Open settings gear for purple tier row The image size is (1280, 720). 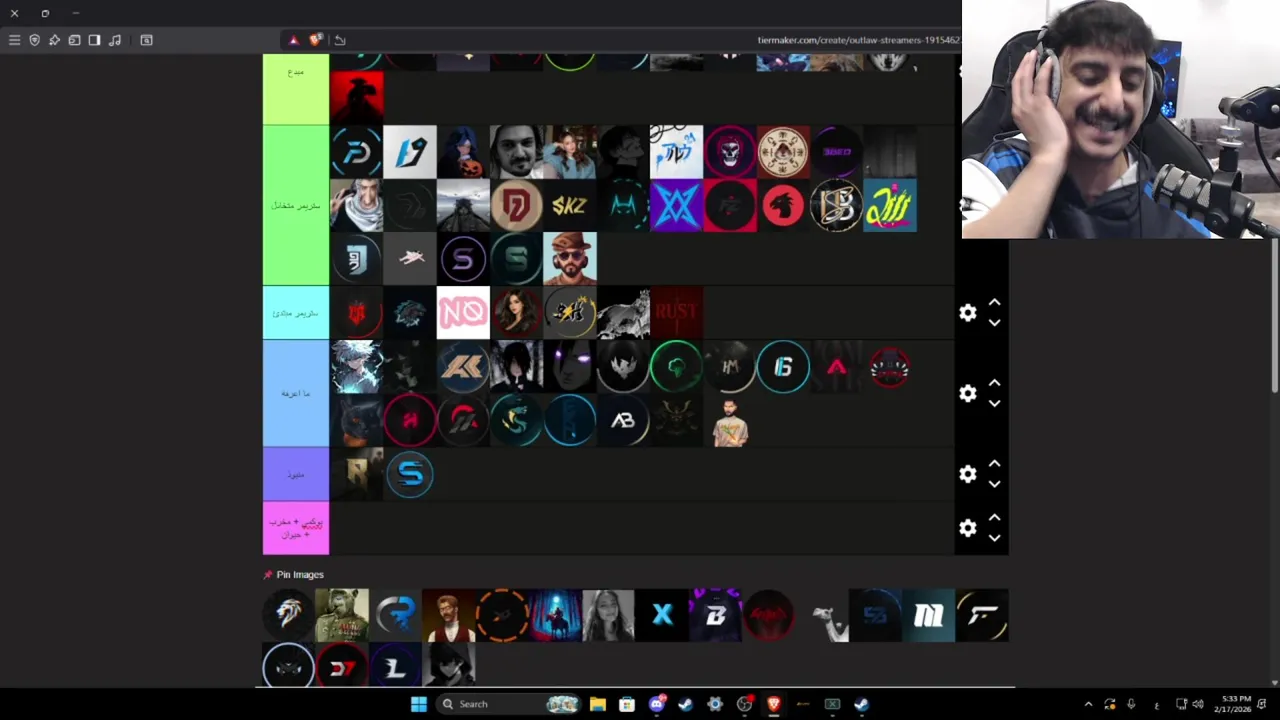coord(967,474)
